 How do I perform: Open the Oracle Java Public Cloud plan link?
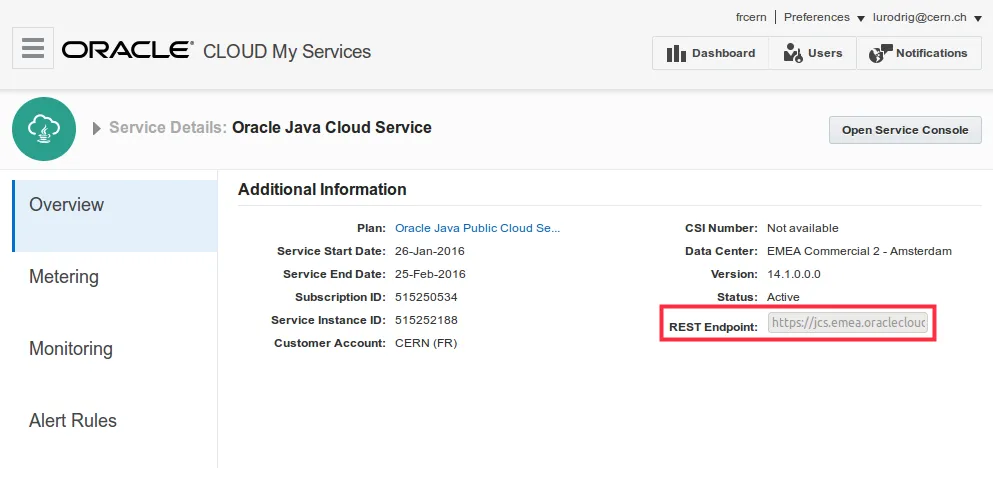pos(478,228)
